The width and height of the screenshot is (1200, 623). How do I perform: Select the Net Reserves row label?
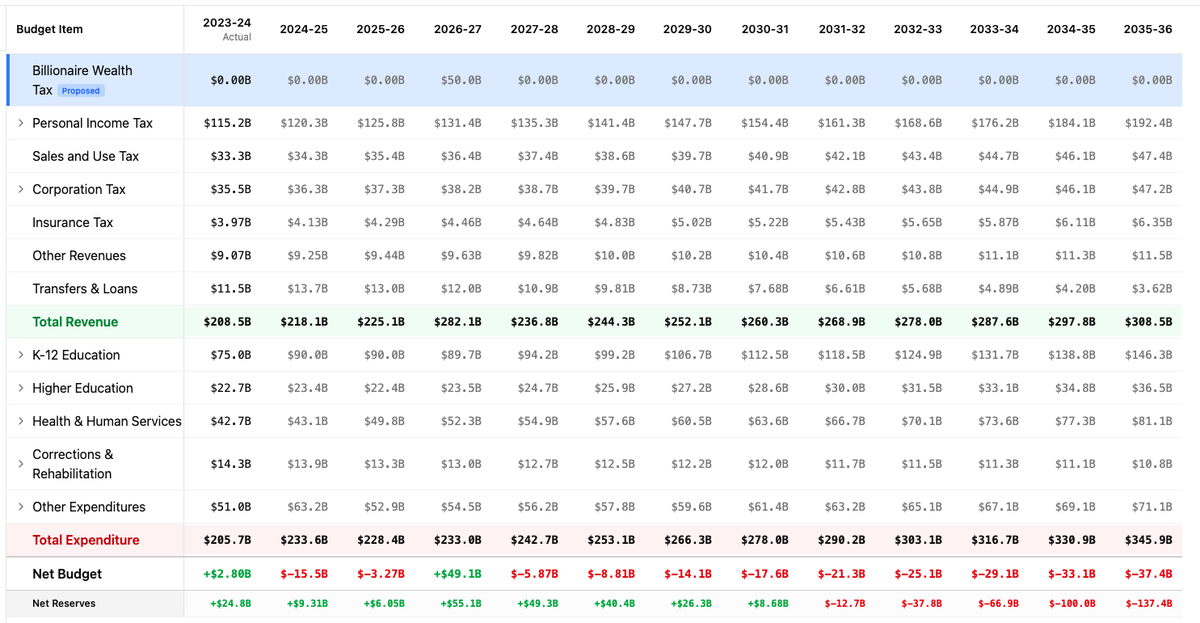65,603
